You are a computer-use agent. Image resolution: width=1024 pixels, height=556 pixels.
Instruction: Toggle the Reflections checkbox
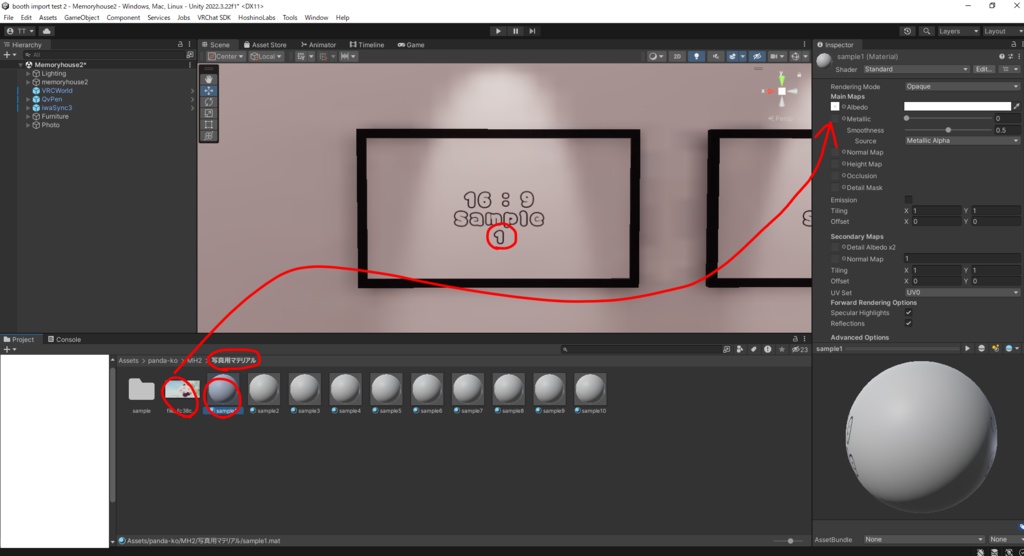(x=908, y=323)
